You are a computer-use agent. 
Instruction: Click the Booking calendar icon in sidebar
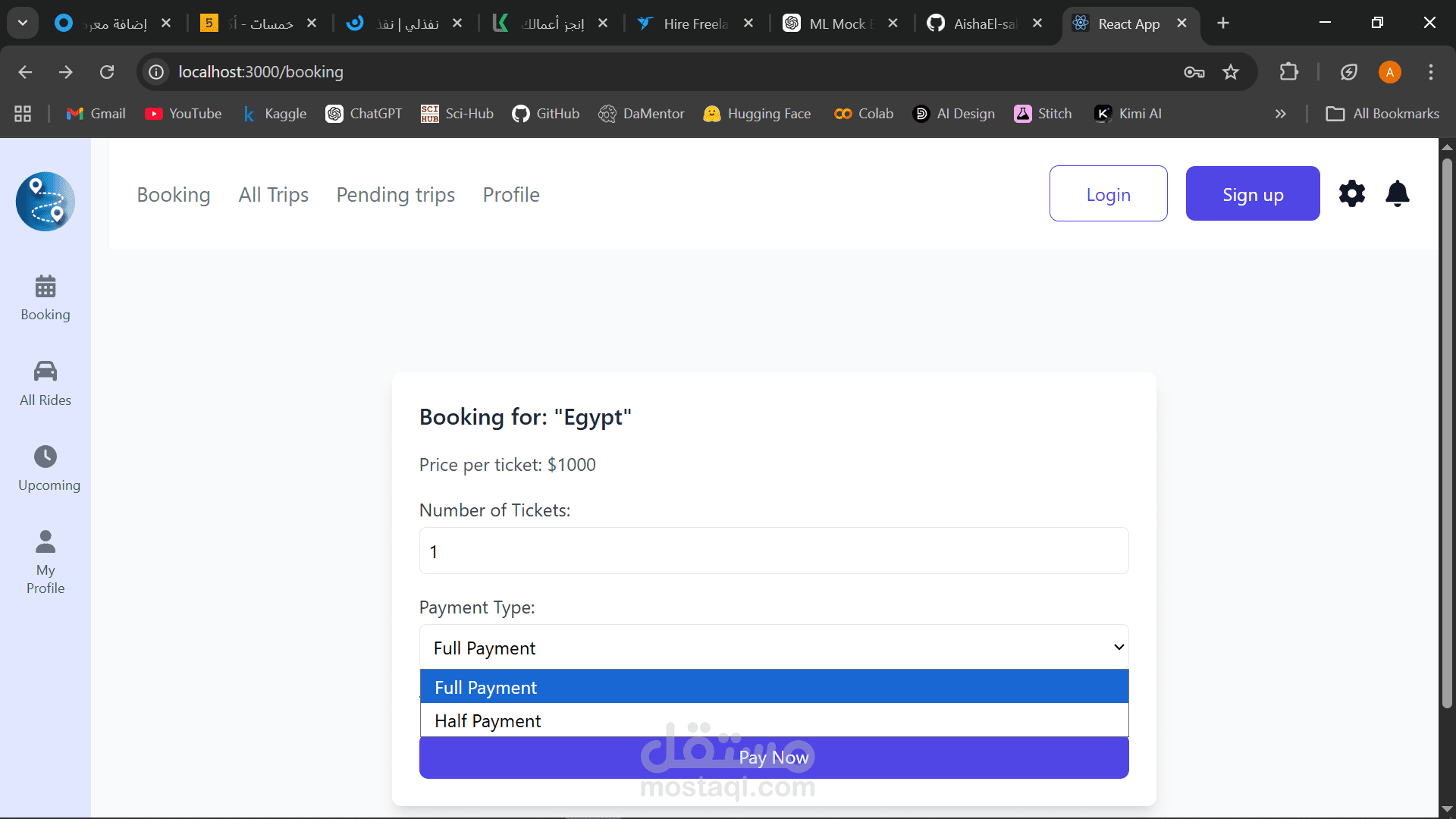pyautogui.click(x=45, y=287)
